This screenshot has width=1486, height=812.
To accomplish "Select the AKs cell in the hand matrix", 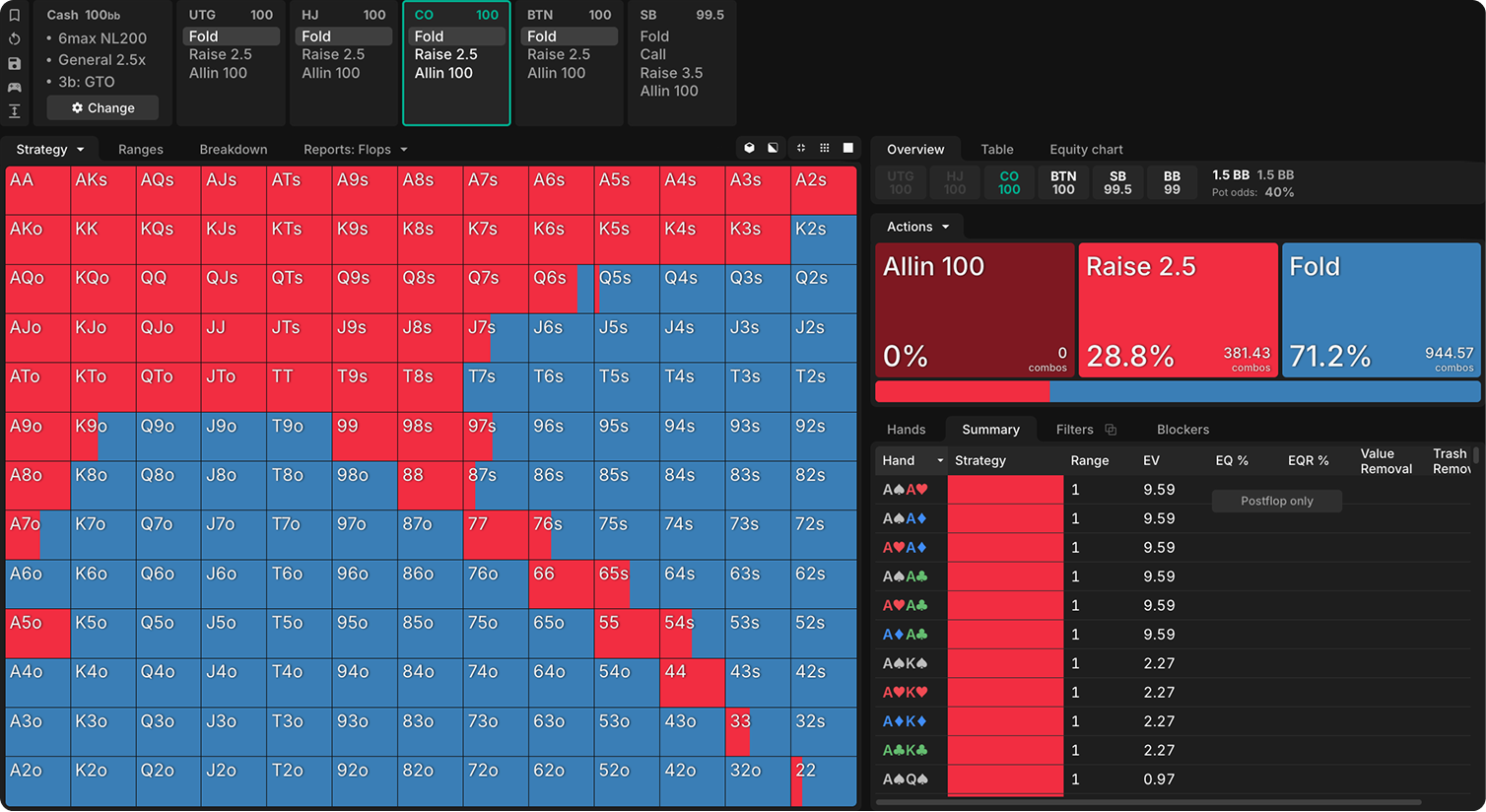I will coord(103,190).
